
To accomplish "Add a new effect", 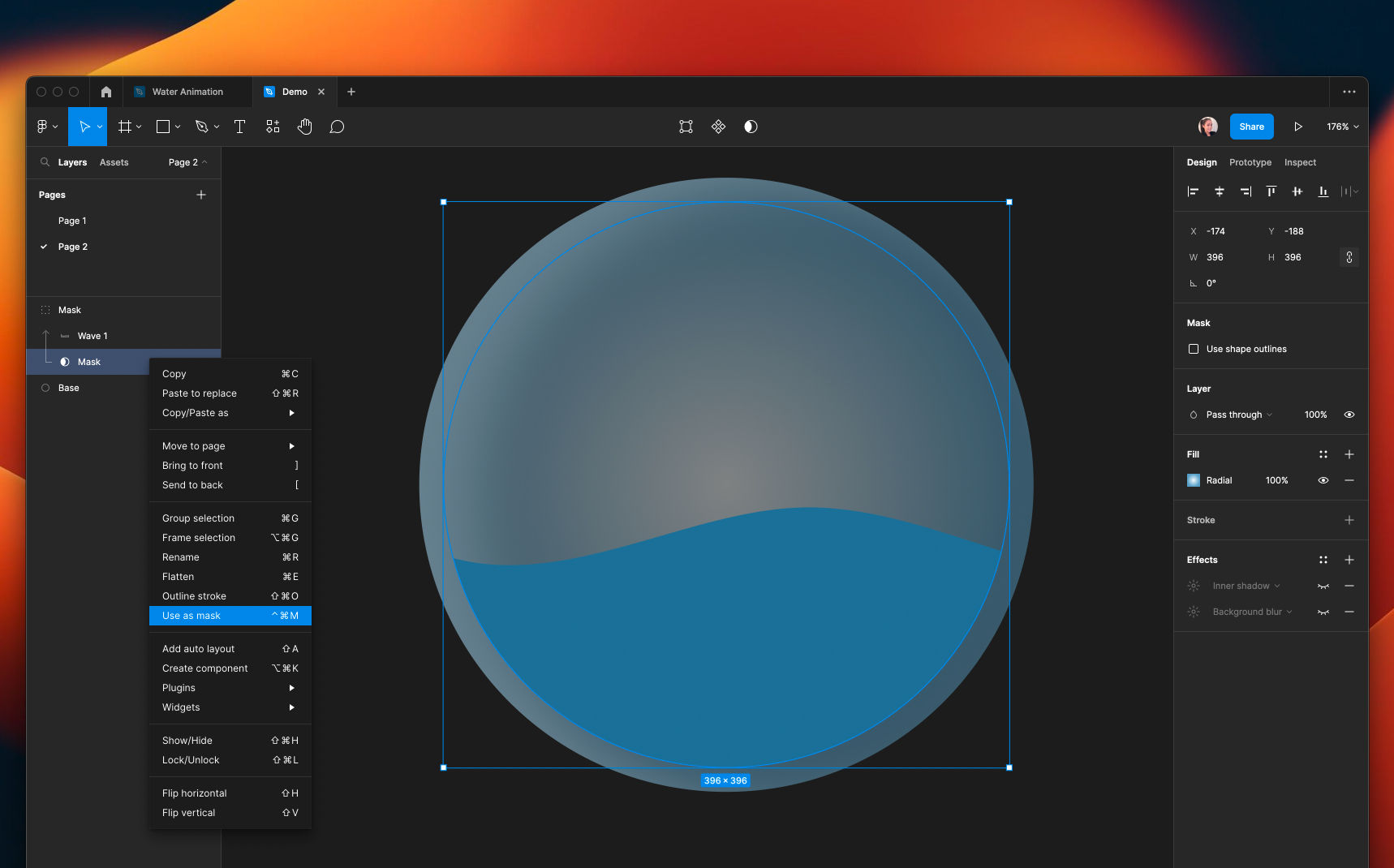I will [1349, 560].
